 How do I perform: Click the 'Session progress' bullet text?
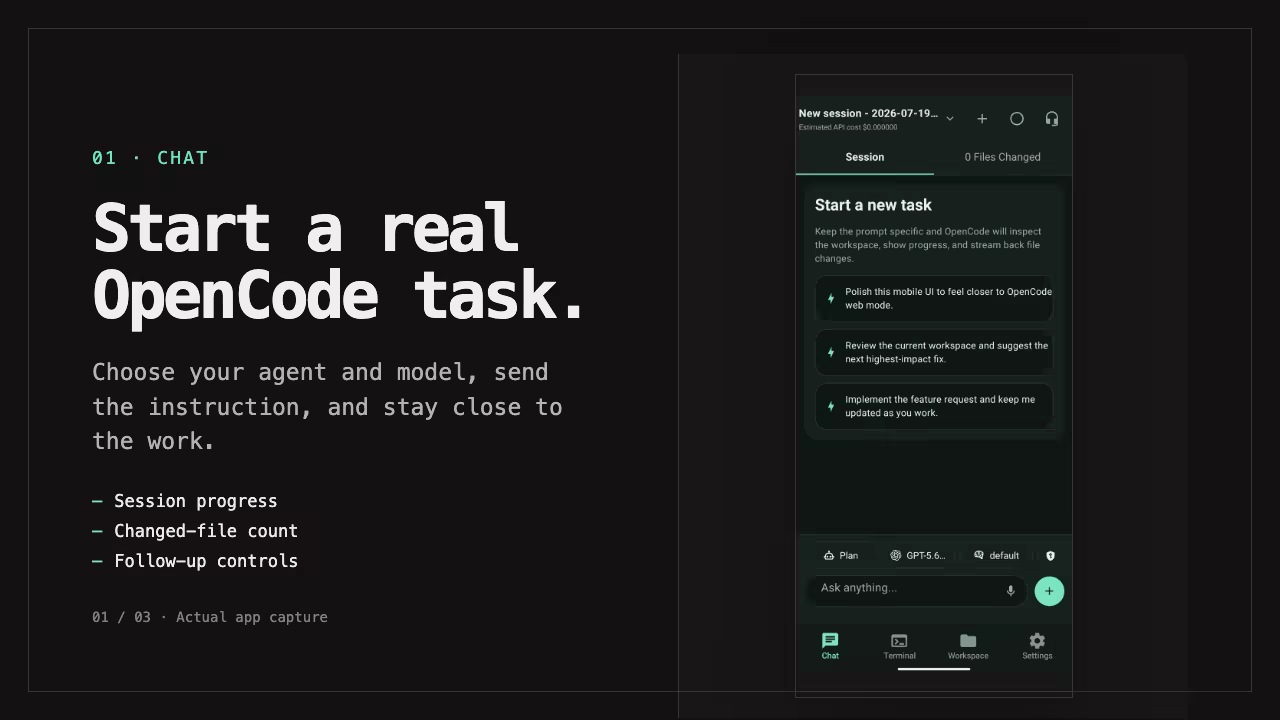(196, 501)
